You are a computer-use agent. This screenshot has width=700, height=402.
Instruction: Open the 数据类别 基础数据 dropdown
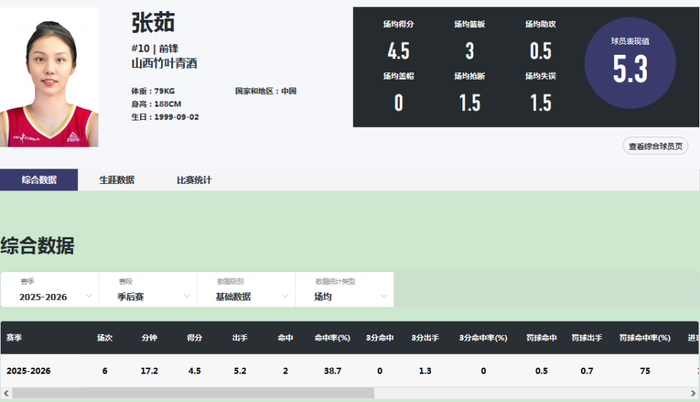[x=246, y=290]
